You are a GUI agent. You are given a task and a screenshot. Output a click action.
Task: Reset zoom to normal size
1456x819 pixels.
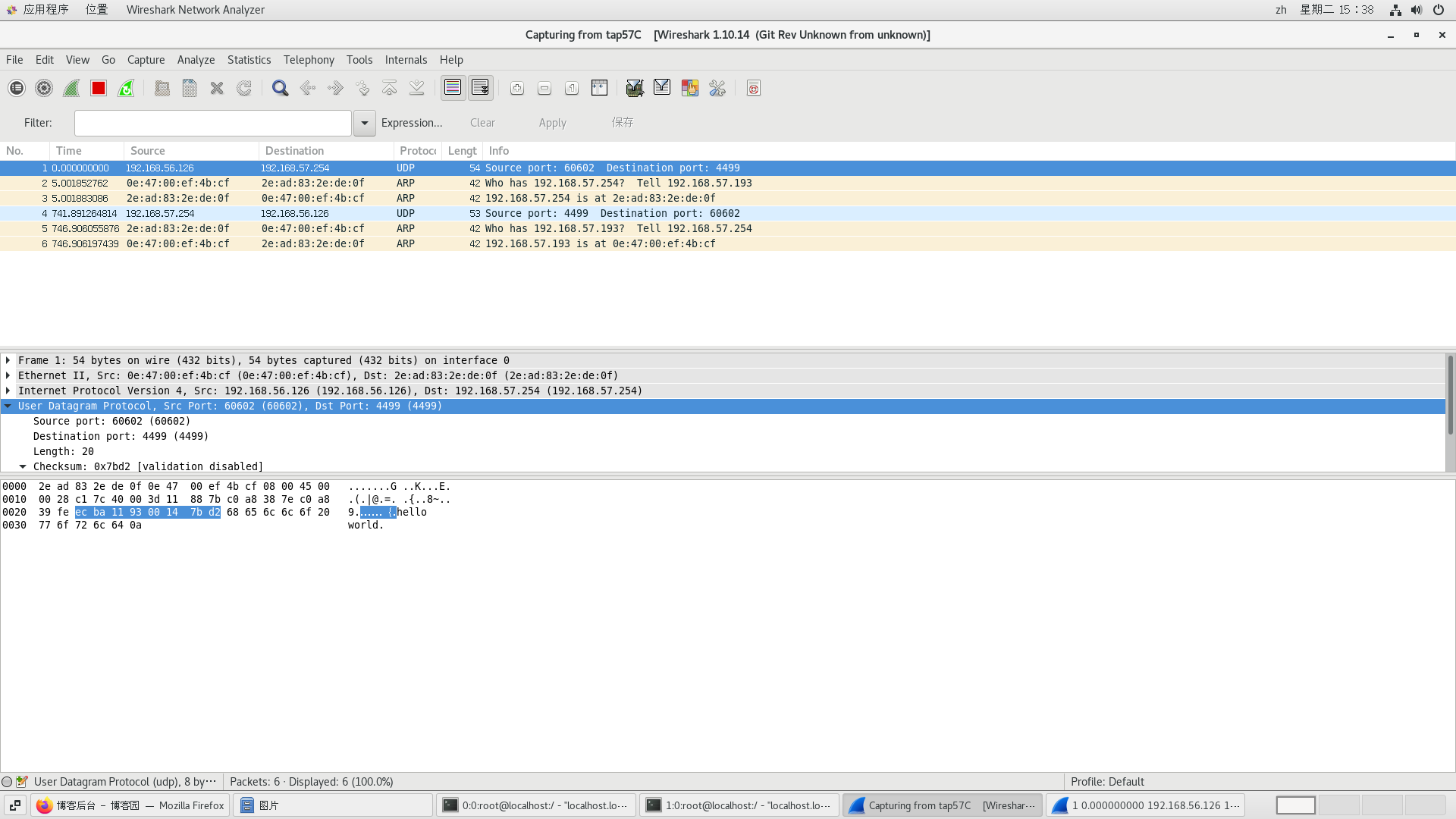[x=572, y=88]
